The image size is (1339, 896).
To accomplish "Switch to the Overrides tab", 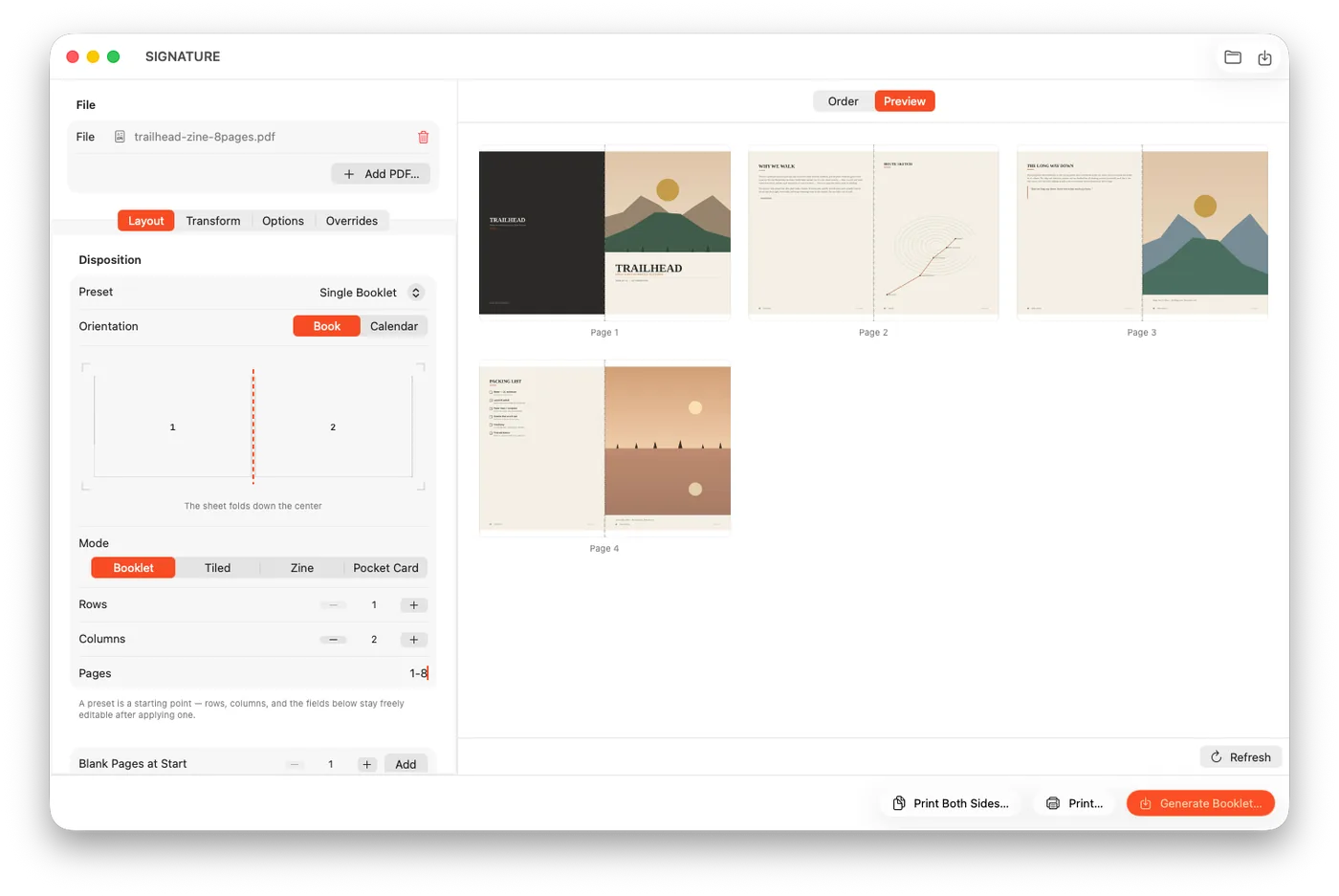I will coord(352,221).
